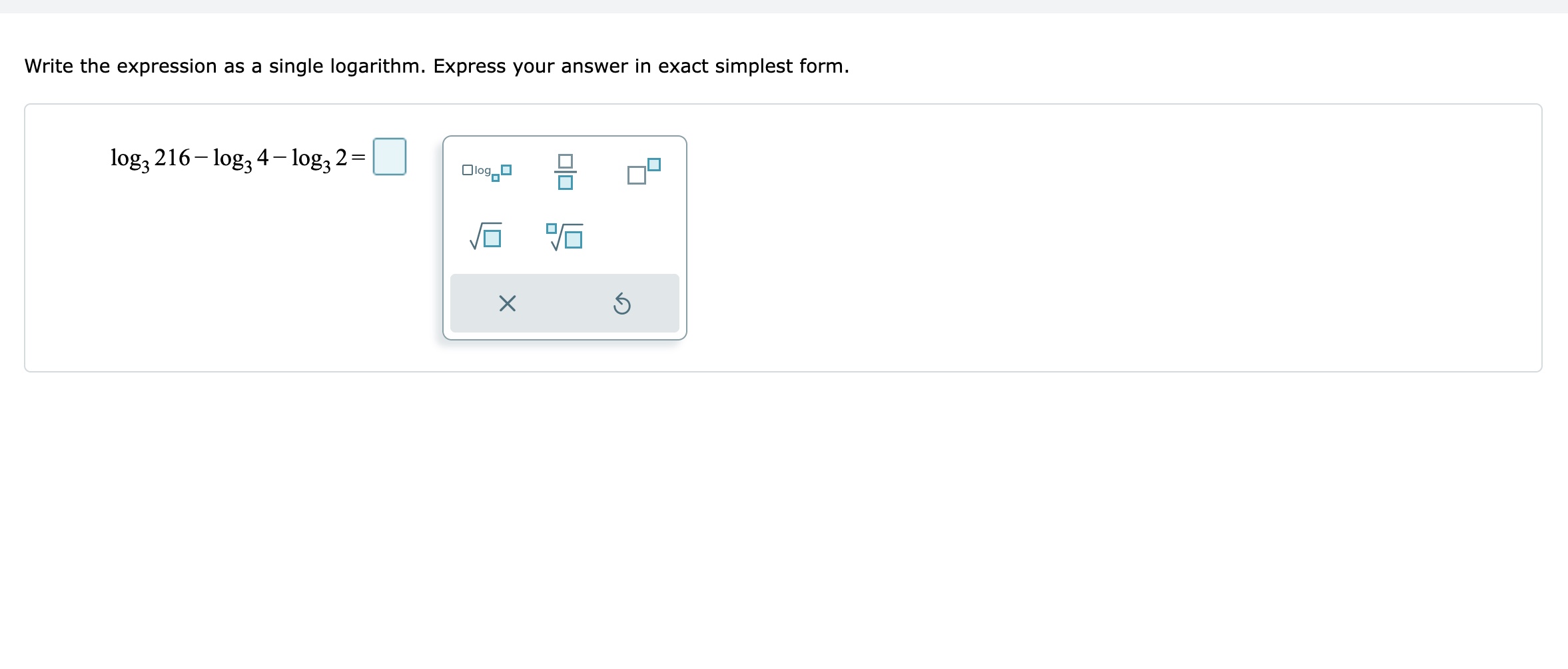Image resolution: width=1568 pixels, height=669 pixels.
Task: Click inside the empty answer box
Action: (390, 157)
